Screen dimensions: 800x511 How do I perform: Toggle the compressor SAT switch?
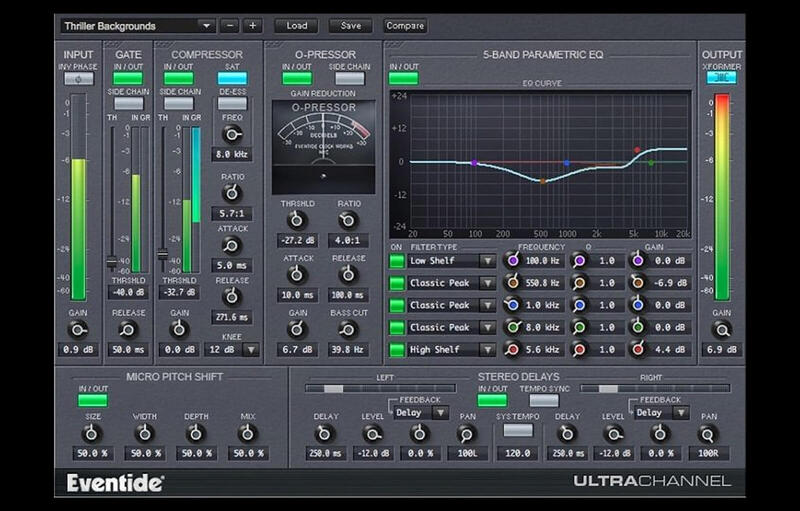point(232,79)
